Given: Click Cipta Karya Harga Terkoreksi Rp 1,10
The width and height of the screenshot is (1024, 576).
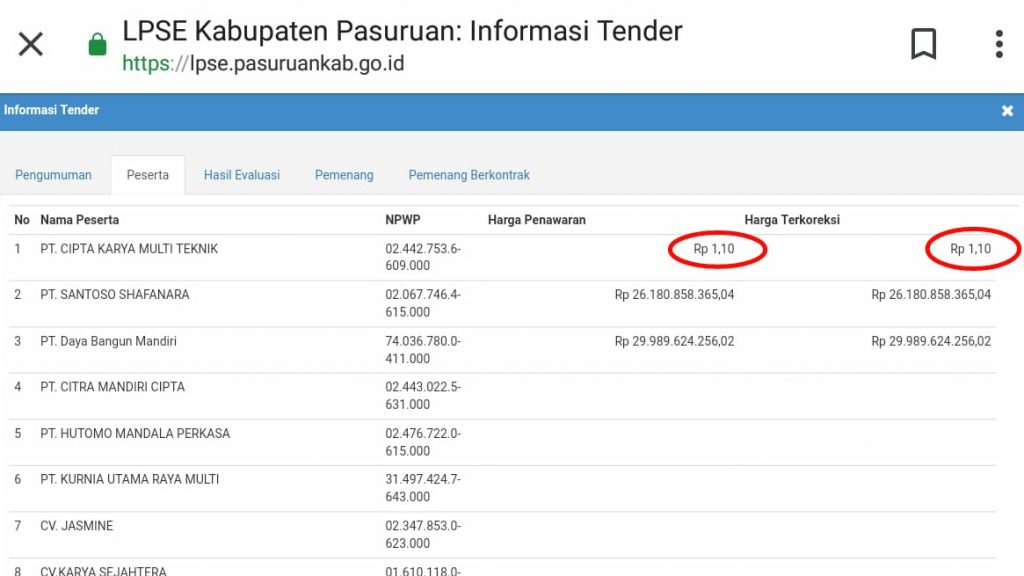Looking at the screenshot, I should pos(970,249).
